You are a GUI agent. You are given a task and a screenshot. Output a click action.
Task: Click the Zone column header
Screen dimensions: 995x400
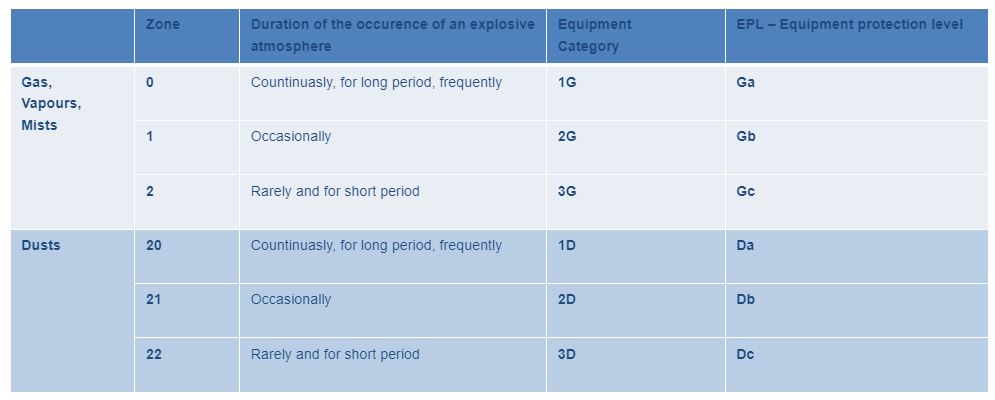163,24
